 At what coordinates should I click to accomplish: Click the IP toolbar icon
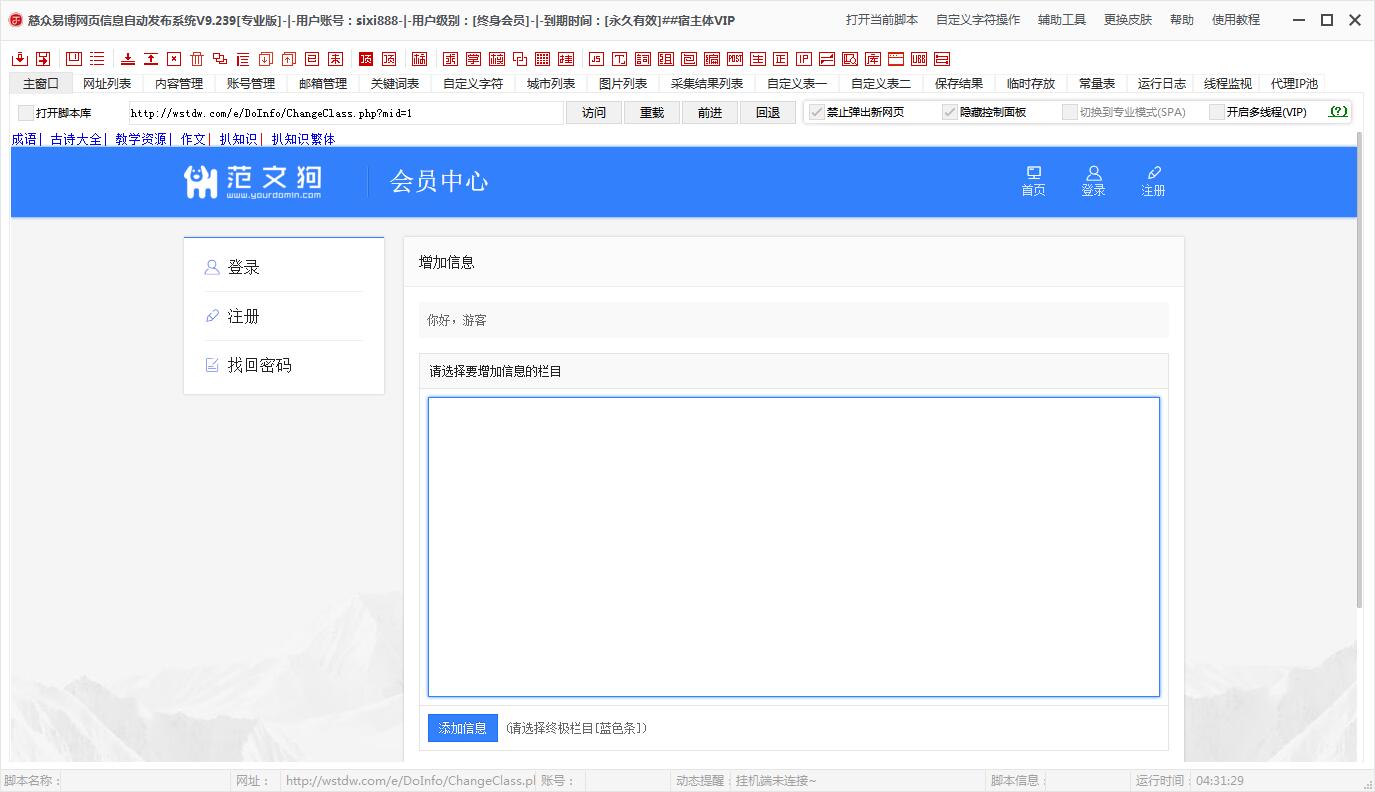[803, 59]
